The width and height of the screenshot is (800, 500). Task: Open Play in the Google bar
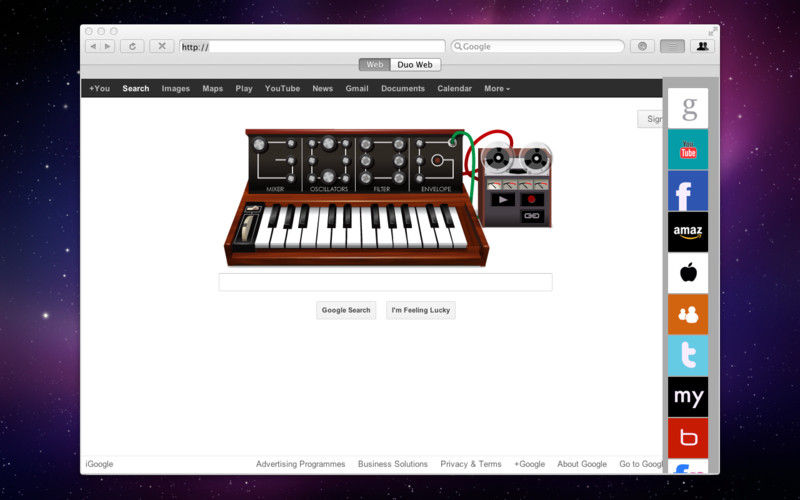pos(244,88)
